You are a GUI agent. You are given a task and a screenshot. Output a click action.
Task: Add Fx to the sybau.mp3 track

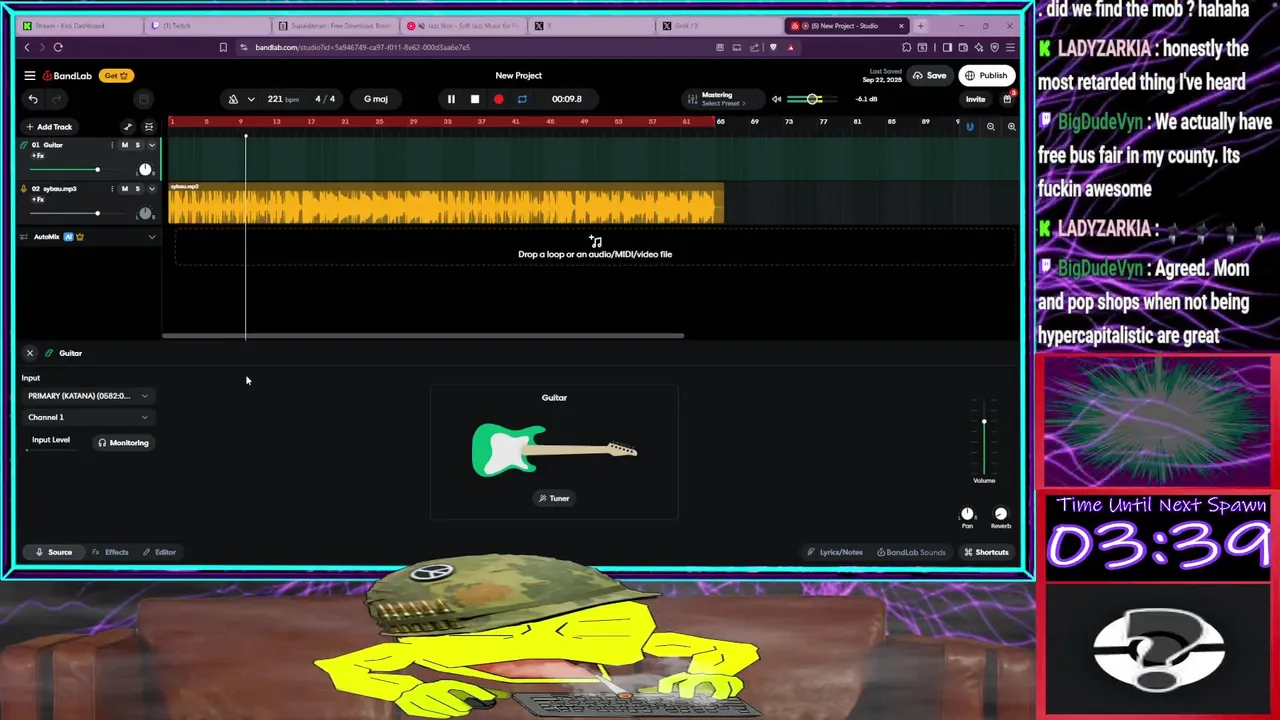pyautogui.click(x=38, y=200)
